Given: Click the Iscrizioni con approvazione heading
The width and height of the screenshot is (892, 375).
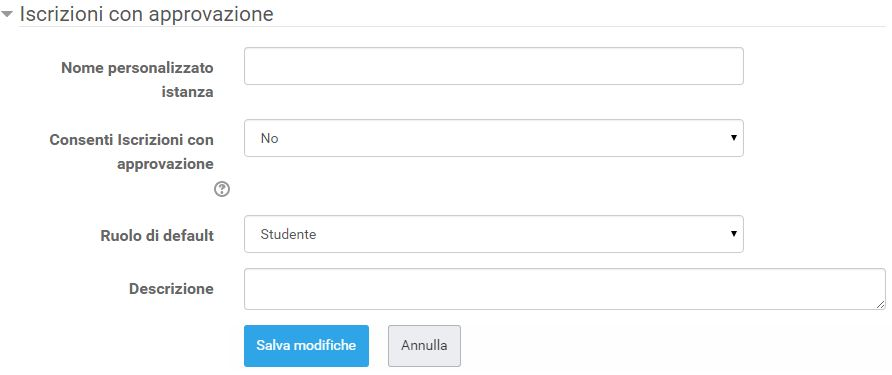Looking at the screenshot, I should pyautogui.click(x=146, y=14).
